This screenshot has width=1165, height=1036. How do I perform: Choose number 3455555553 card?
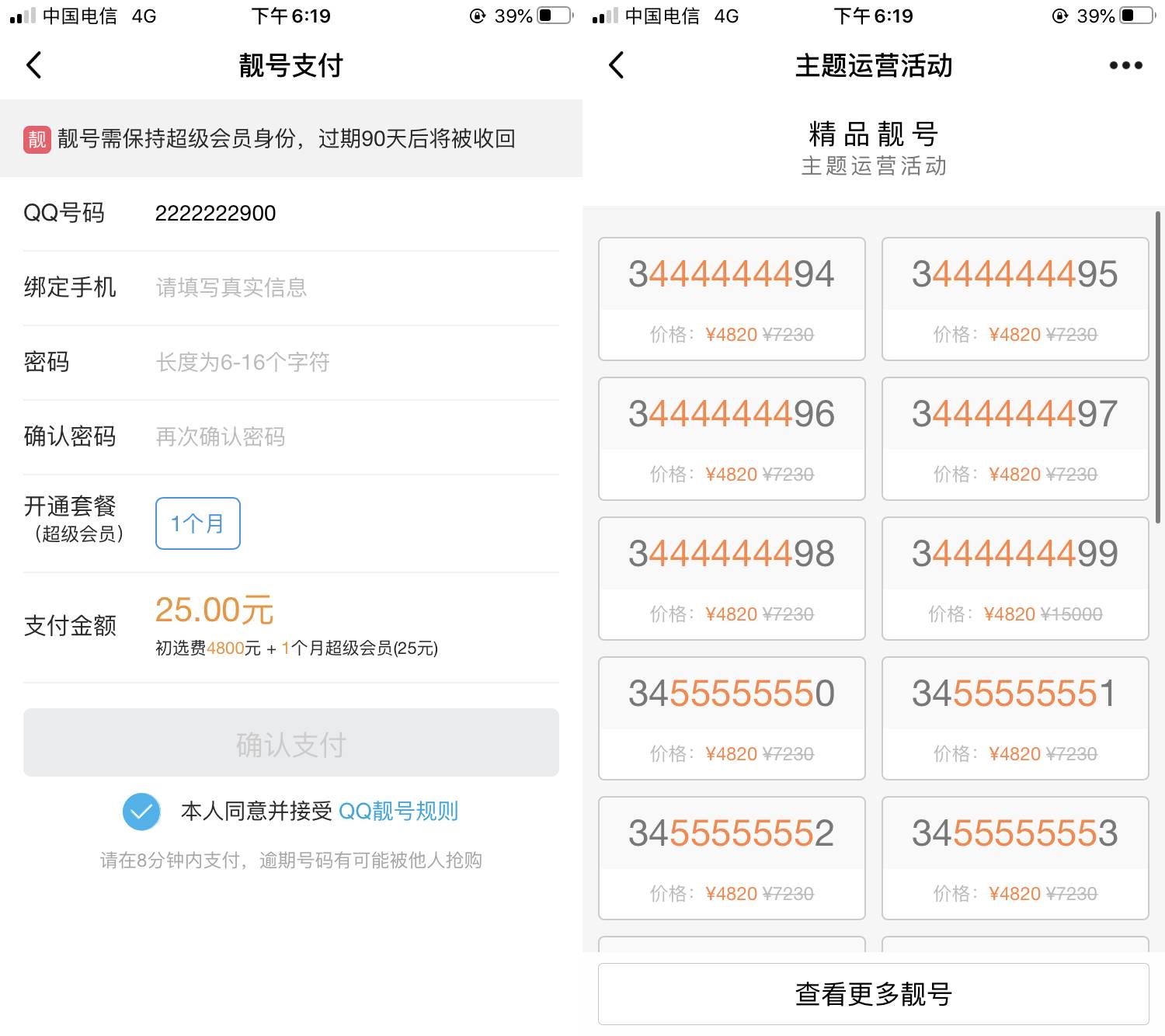[1015, 858]
